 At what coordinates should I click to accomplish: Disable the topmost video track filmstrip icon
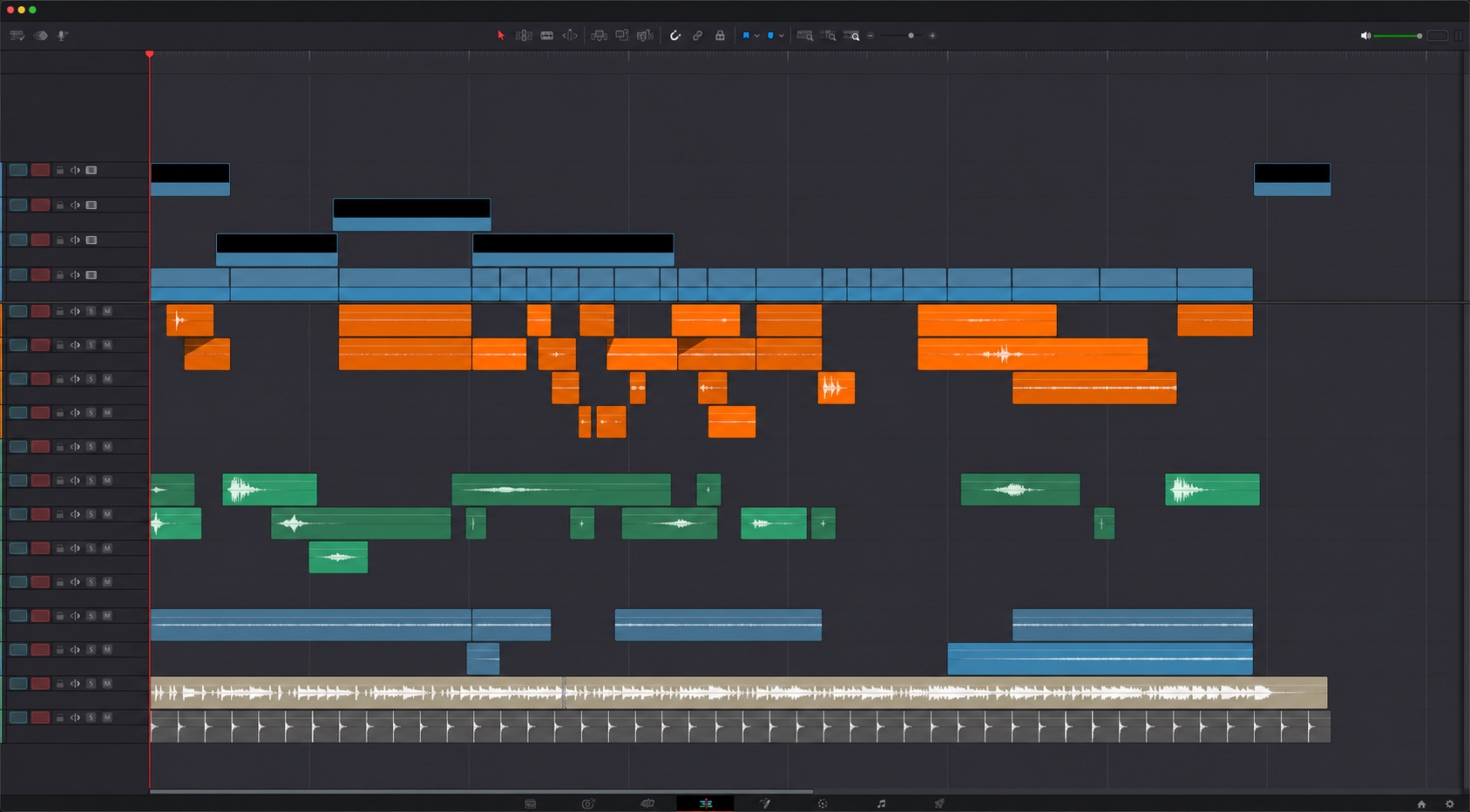click(x=91, y=171)
